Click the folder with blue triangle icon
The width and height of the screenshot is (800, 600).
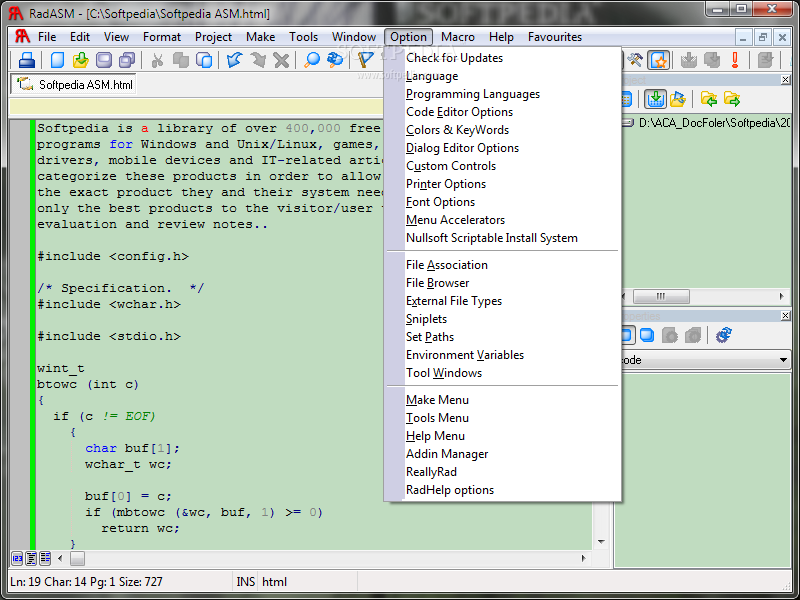click(x=678, y=99)
